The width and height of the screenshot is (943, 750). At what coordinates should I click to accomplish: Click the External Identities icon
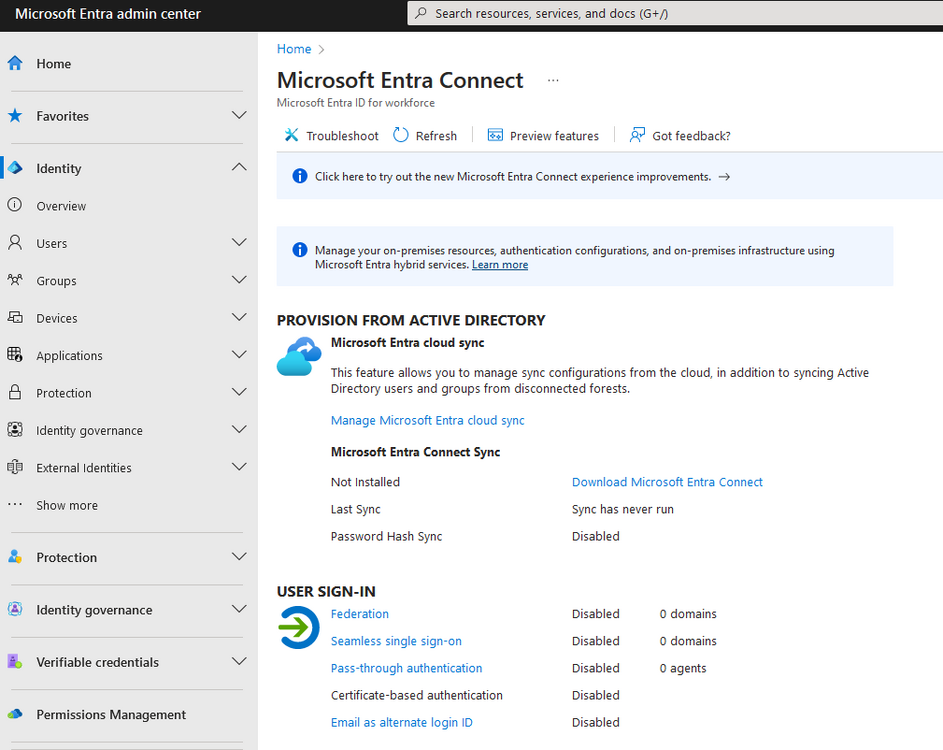(x=14, y=467)
